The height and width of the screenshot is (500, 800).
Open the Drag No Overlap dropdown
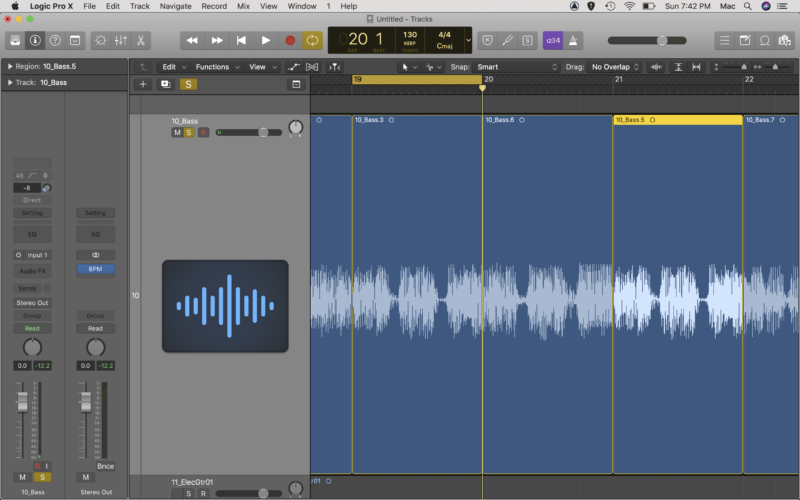point(614,67)
